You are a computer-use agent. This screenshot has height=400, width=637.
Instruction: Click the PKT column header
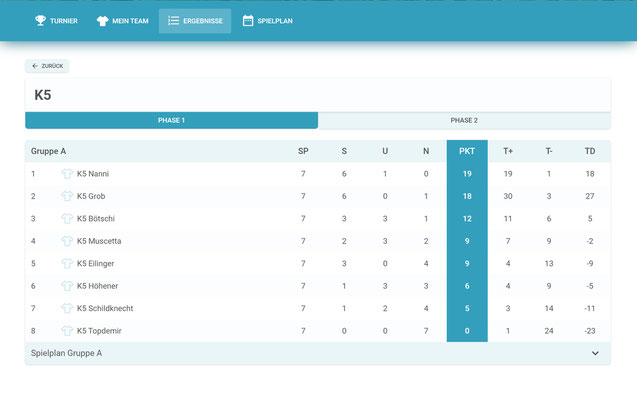coord(467,151)
